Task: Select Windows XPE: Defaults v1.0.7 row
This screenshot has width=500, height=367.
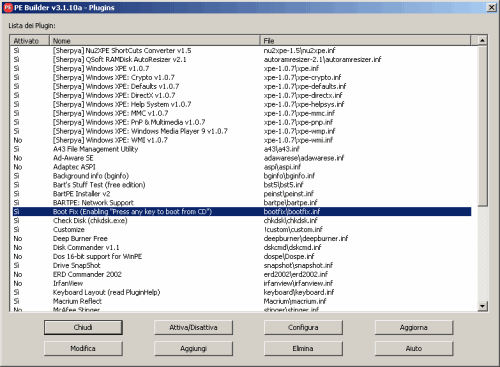Action: pos(242,86)
